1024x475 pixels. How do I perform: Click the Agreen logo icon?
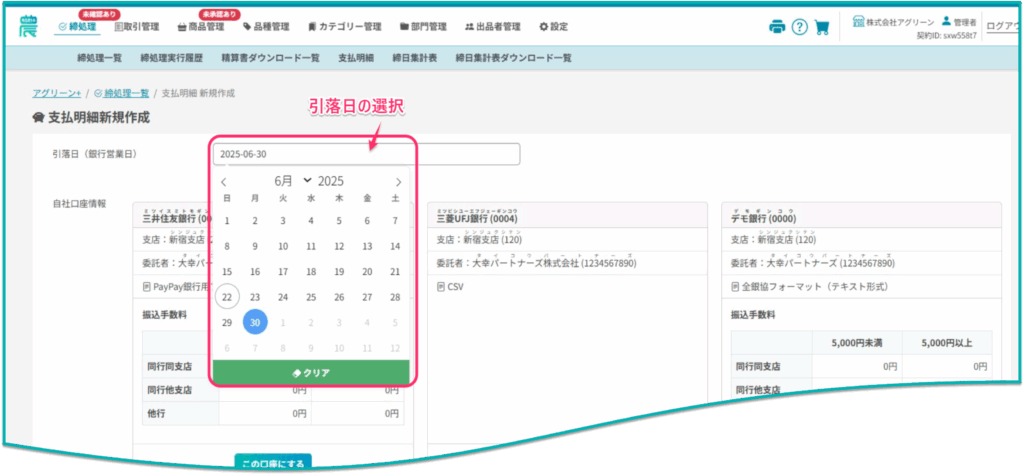tap(27, 26)
